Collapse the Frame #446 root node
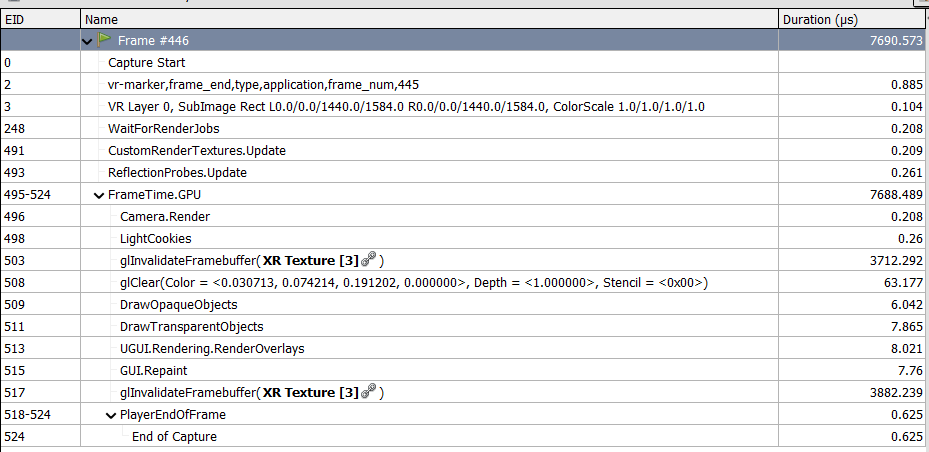The height and width of the screenshot is (452, 929). [87, 41]
